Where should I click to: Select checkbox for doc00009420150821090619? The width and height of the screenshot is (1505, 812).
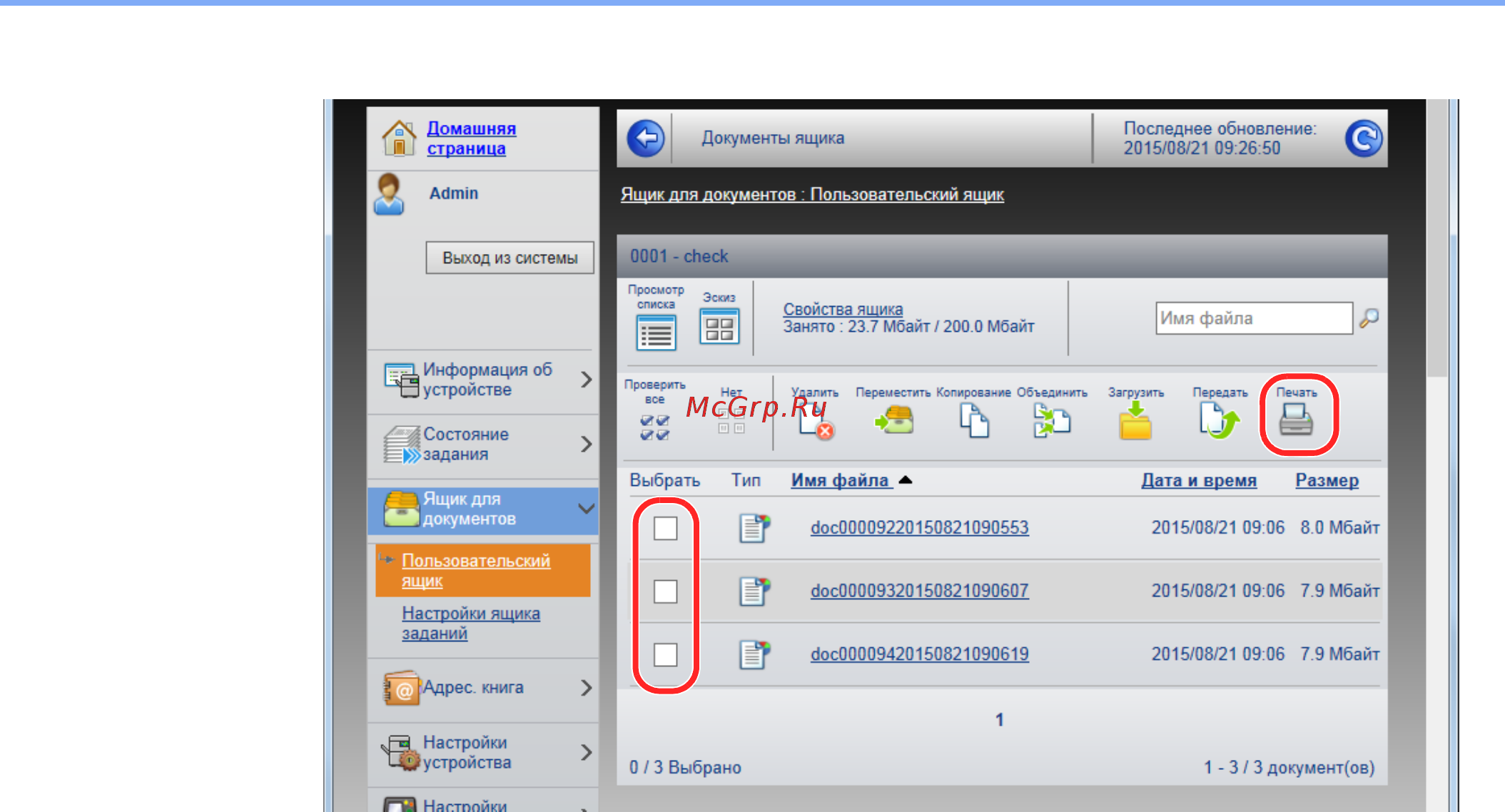(x=665, y=654)
